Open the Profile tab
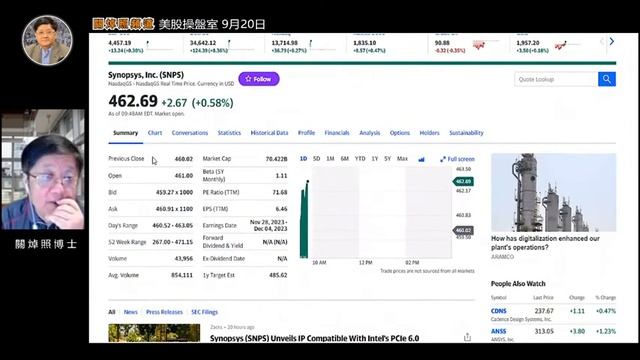Image resolution: width=640 pixels, height=360 pixels. [306, 133]
